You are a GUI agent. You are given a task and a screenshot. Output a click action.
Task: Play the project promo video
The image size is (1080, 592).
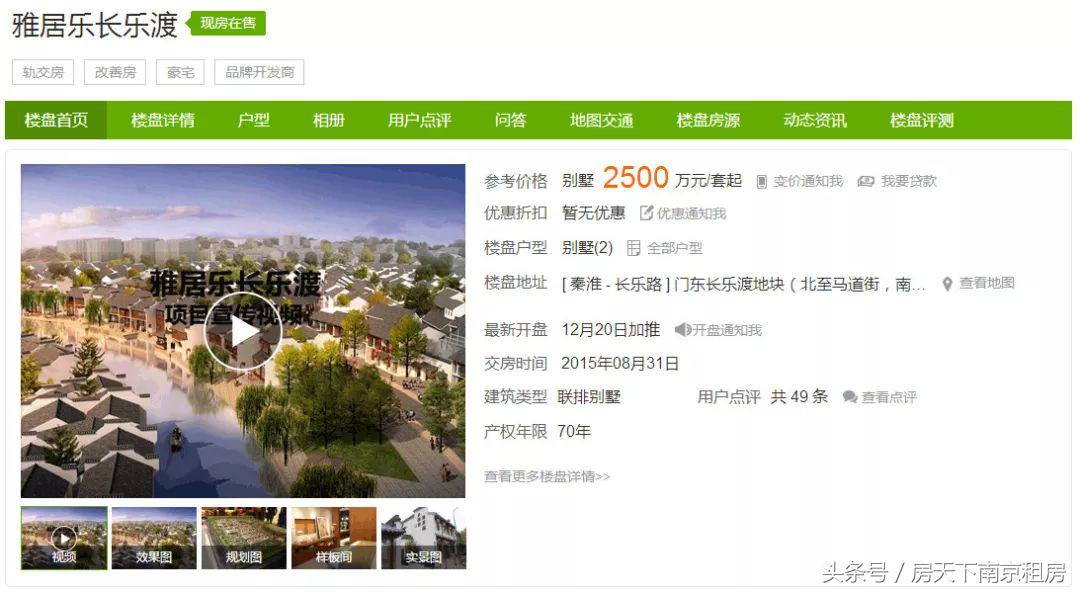(x=242, y=332)
